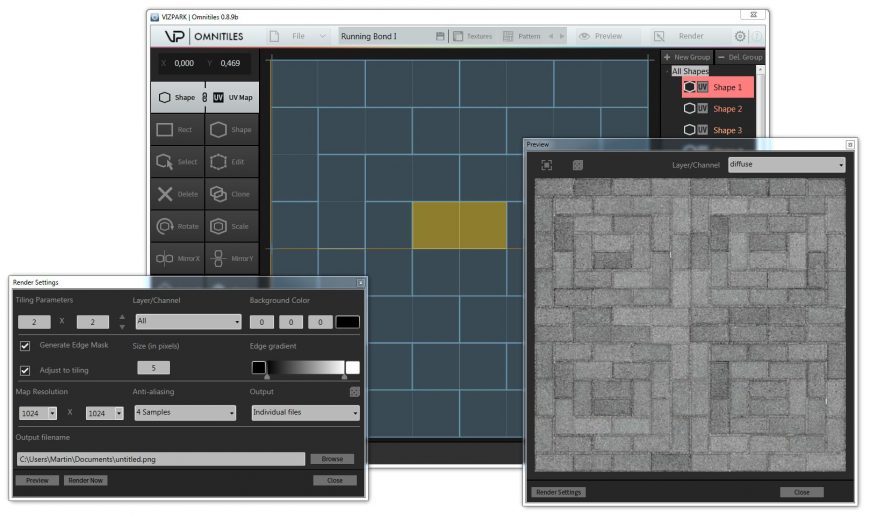Select Shape 2 in shapes list

(727, 109)
